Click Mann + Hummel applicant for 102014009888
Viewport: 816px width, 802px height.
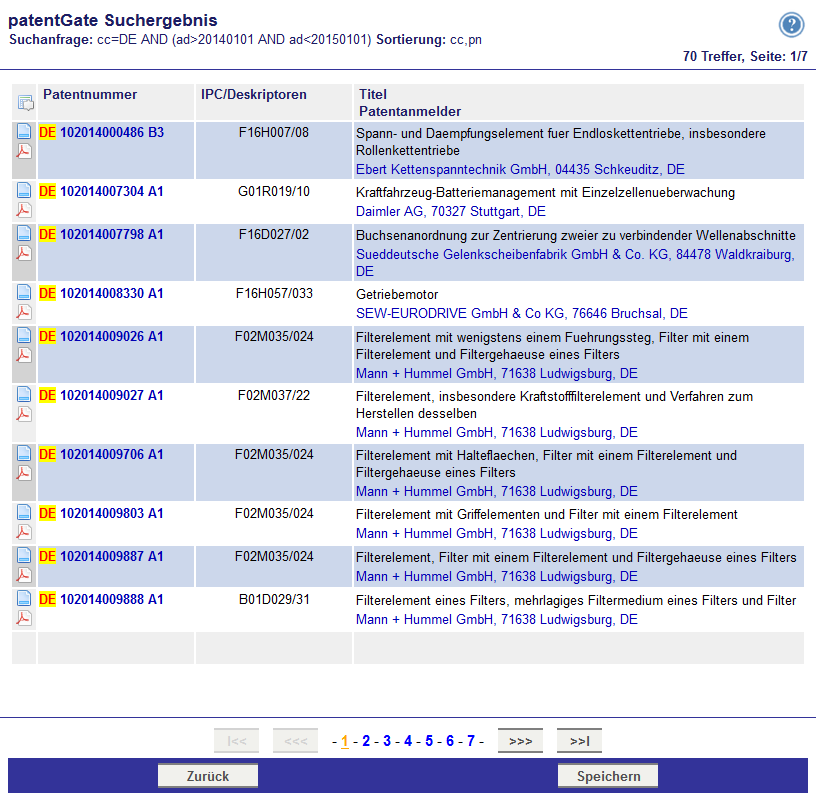pyautogui.click(x=496, y=620)
